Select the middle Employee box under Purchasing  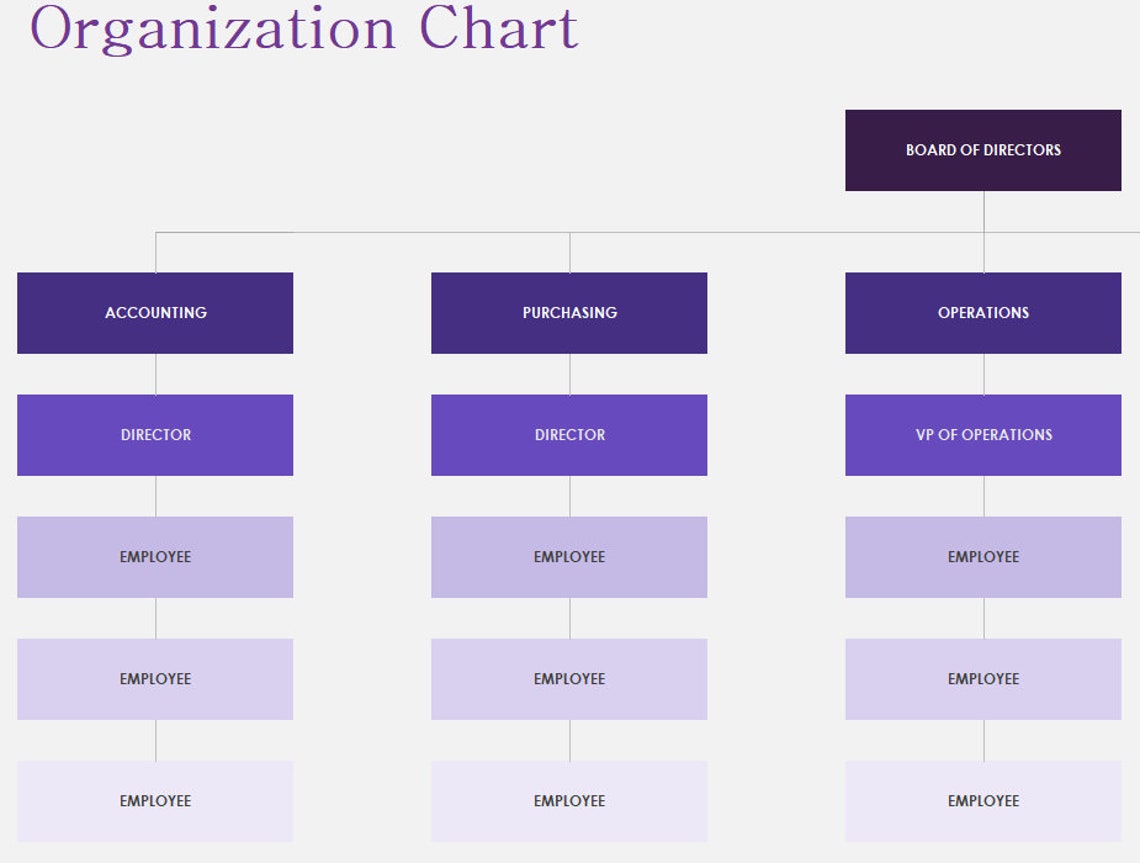569,678
